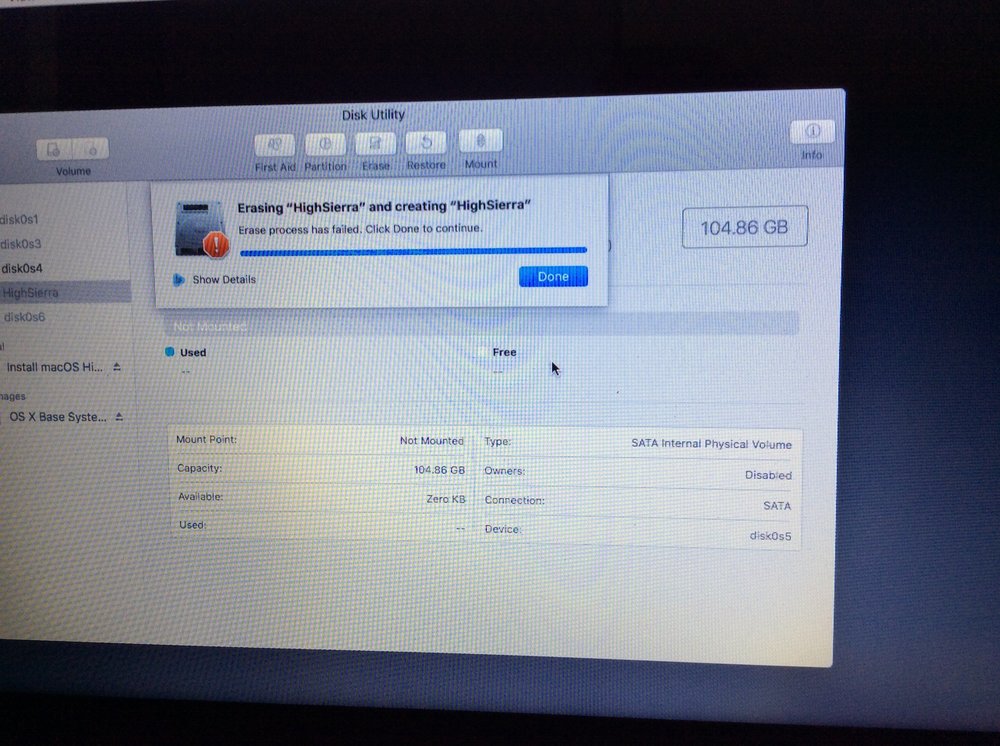Click the Mount Point Not Mounted value
Screen dimensions: 1000x746
pyautogui.click(x=431, y=441)
